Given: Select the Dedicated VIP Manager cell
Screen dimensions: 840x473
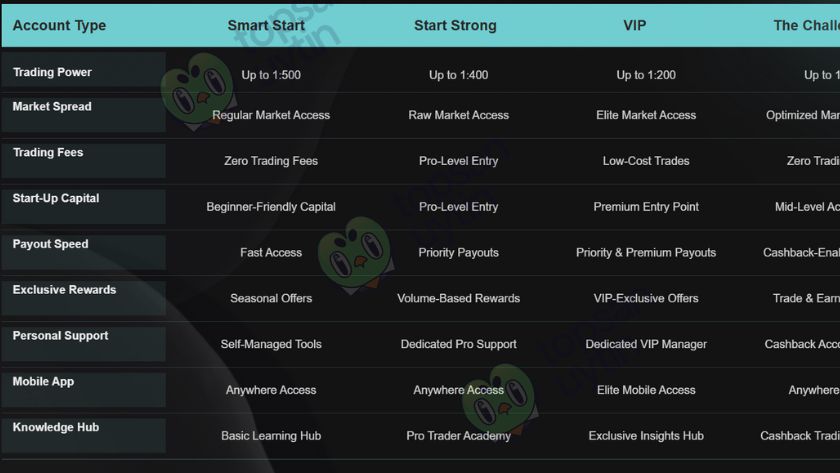Looking at the screenshot, I should (x=646, y=344).
